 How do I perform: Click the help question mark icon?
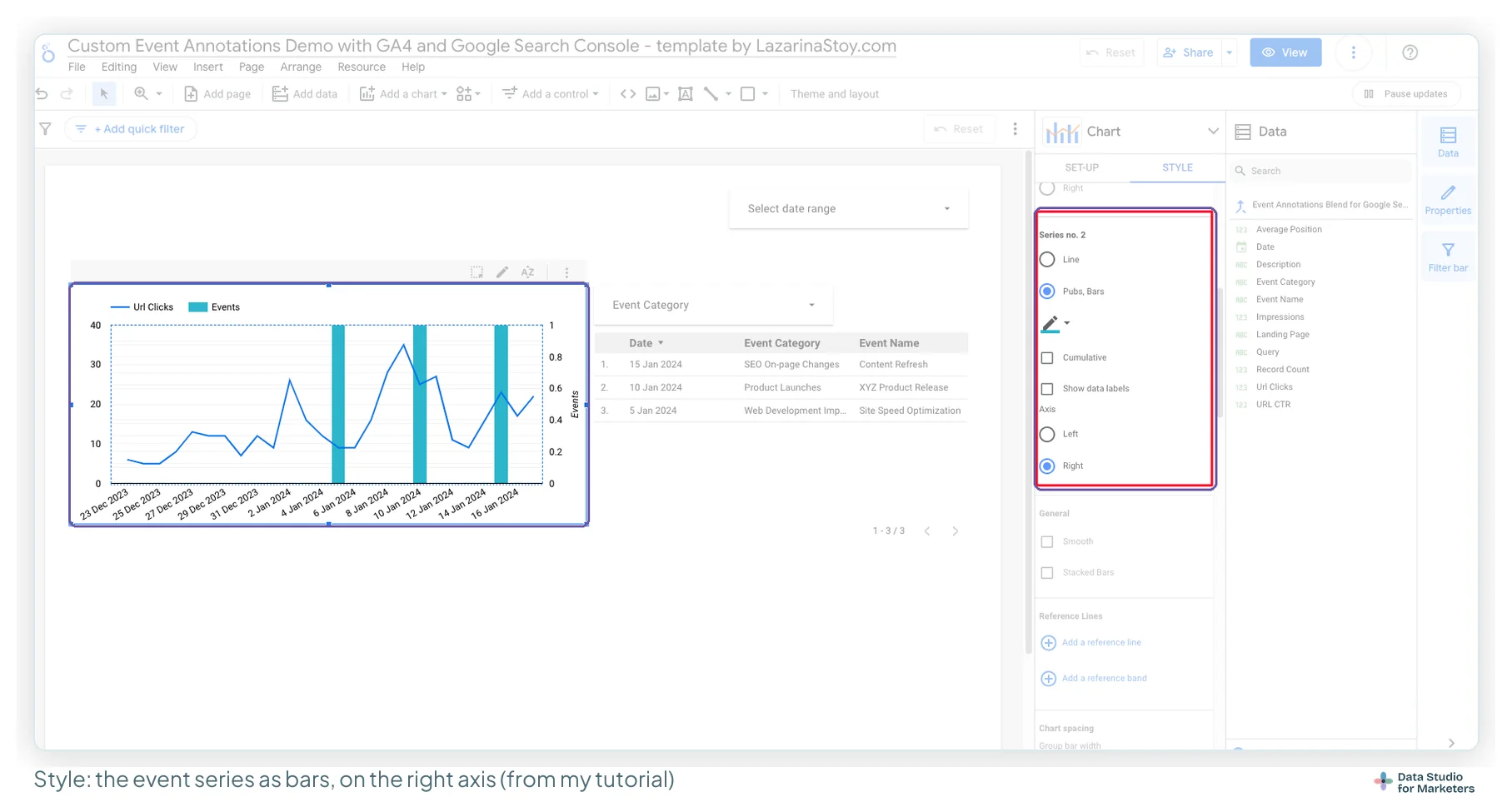pyautogui.click(x=1410, y=52)
